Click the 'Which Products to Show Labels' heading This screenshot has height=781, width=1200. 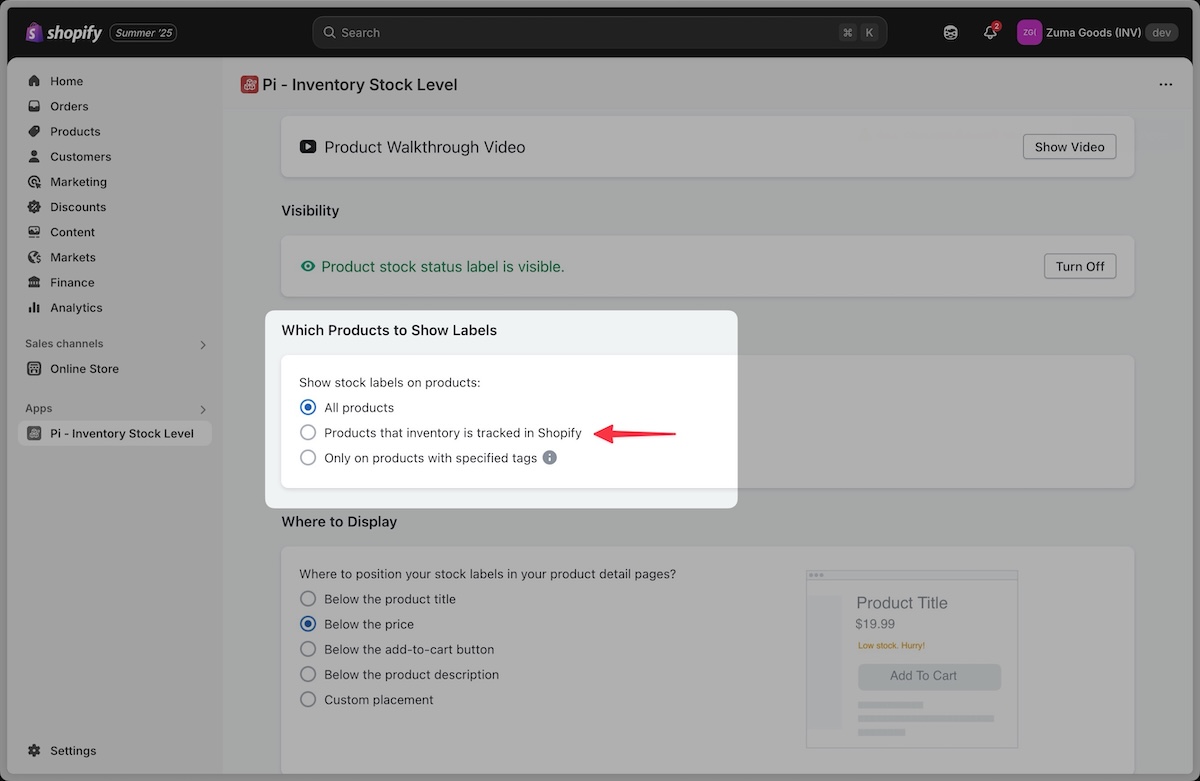click(x=389, y=330)
